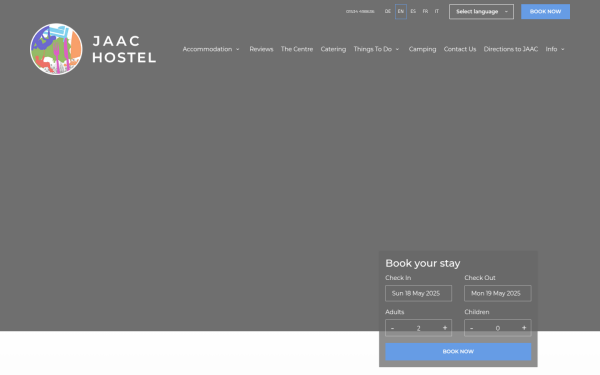Open the JAAC HOSTEL home link text
The height and width of the screenshot is (375, 600).
point(124,49)
